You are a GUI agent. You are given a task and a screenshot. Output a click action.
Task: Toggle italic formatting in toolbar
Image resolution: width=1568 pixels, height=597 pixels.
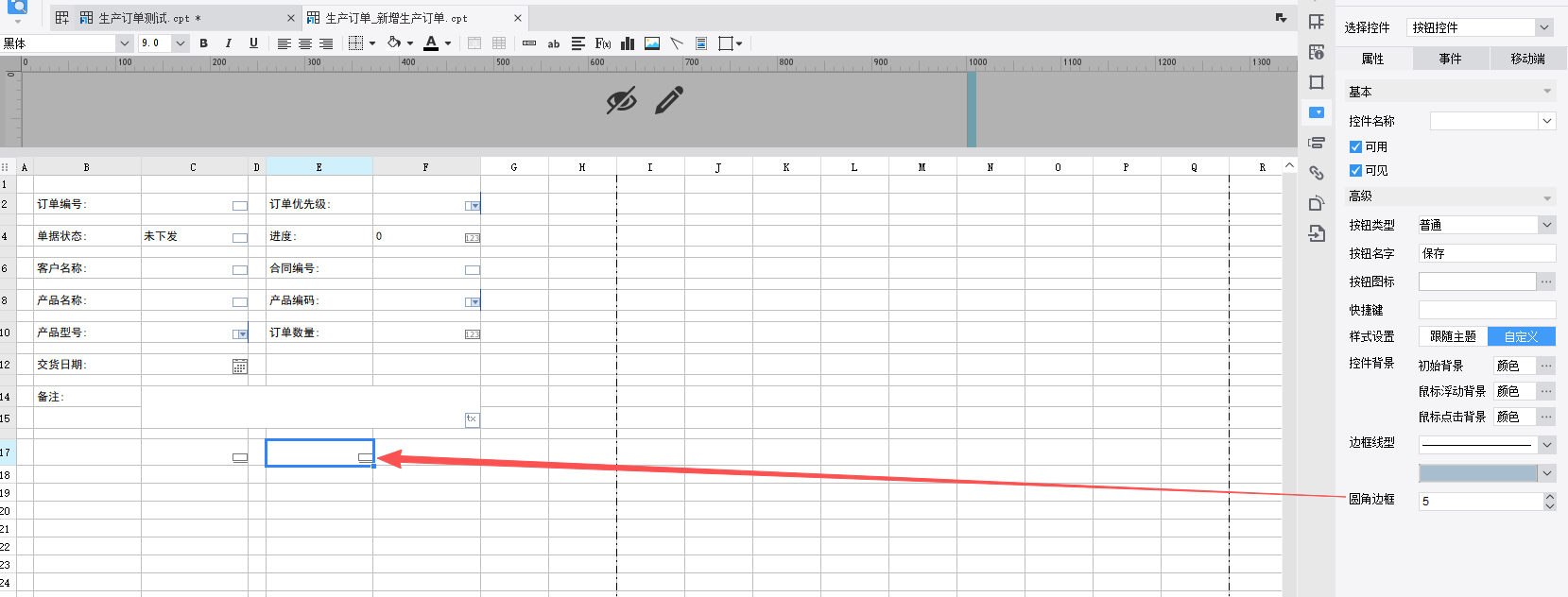[228, 43]
